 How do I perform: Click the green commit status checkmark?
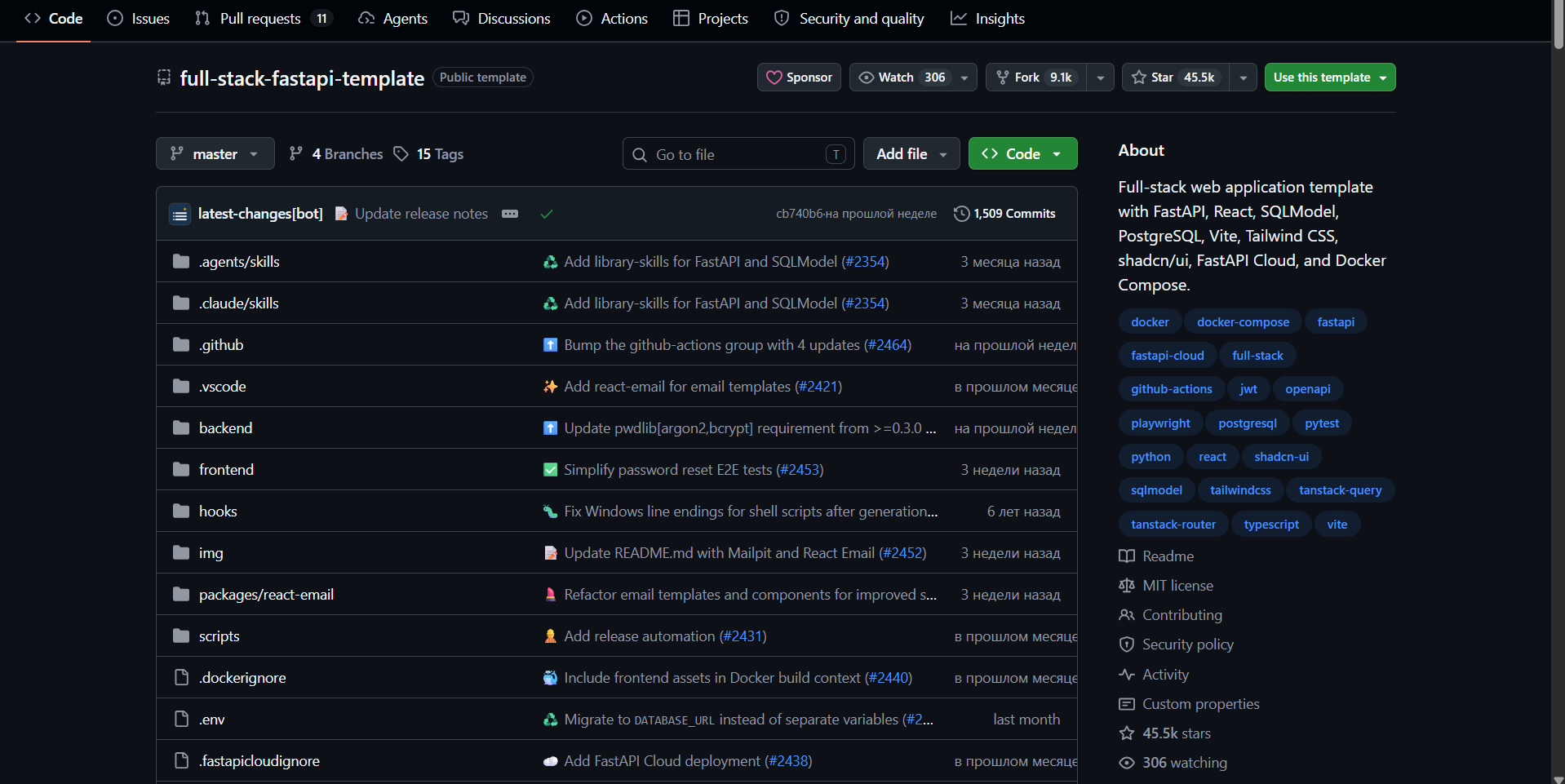click(x=547, y=214)
